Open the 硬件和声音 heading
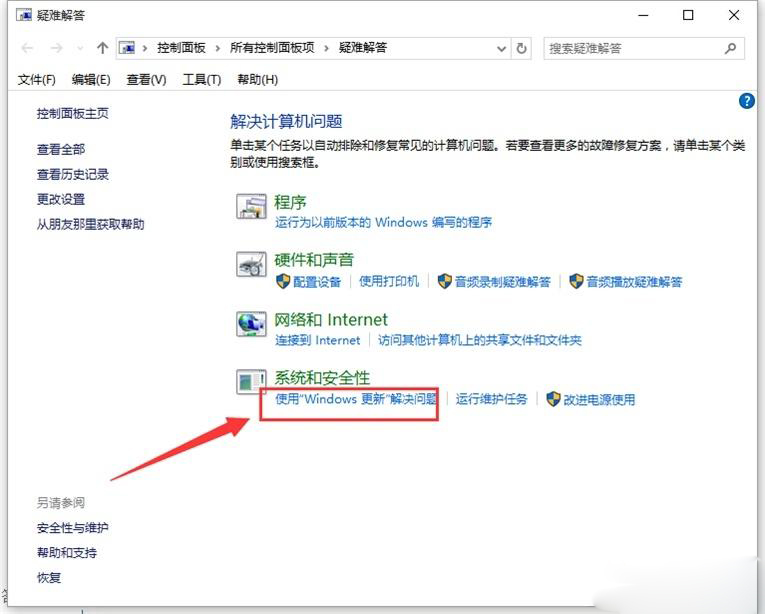This screenshot has width=765, height=614. click(314, 260)
